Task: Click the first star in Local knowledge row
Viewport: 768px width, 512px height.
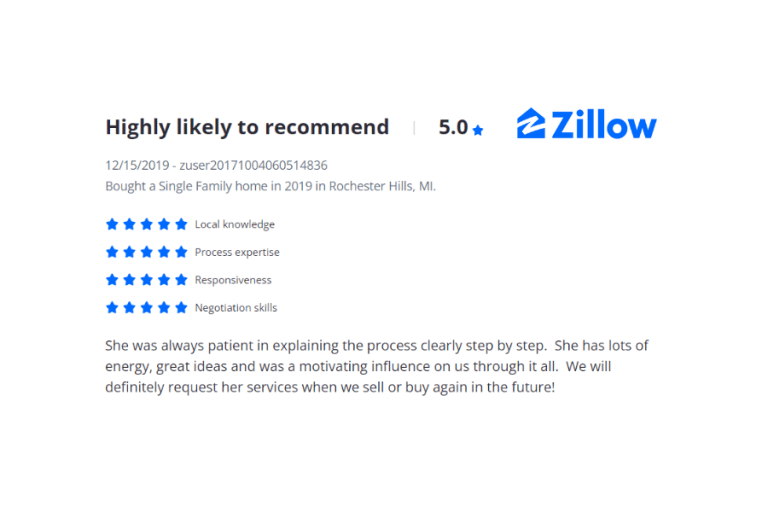Action: 112,224
